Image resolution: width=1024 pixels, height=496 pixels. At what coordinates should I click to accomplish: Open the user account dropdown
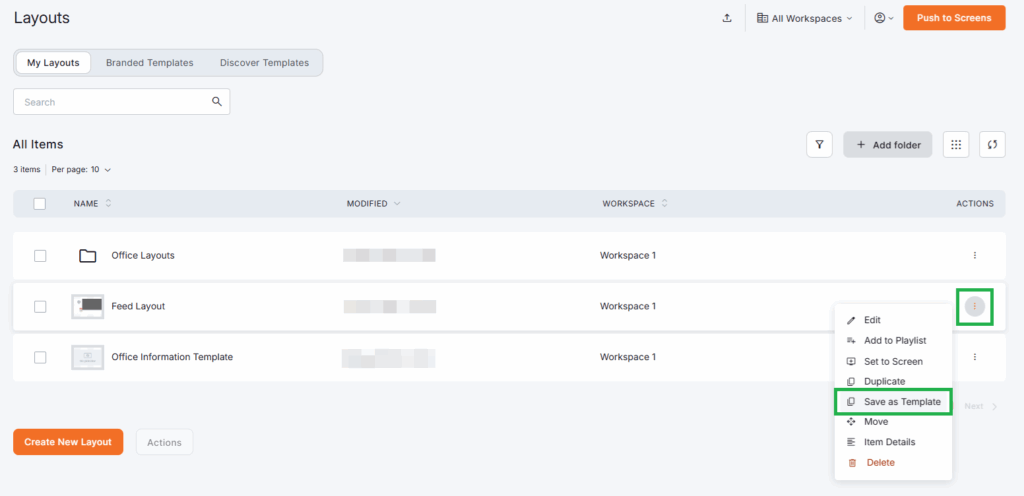[x=884, y=18]
